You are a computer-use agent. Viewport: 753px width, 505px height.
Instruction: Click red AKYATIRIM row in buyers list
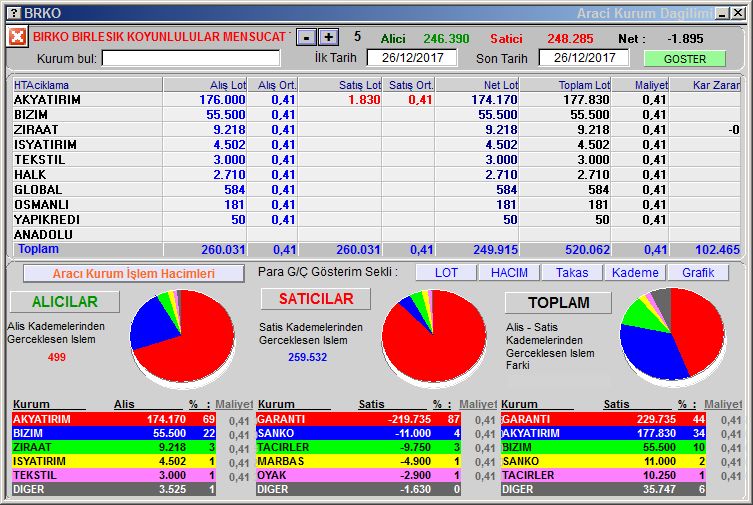tap(114, 419)
